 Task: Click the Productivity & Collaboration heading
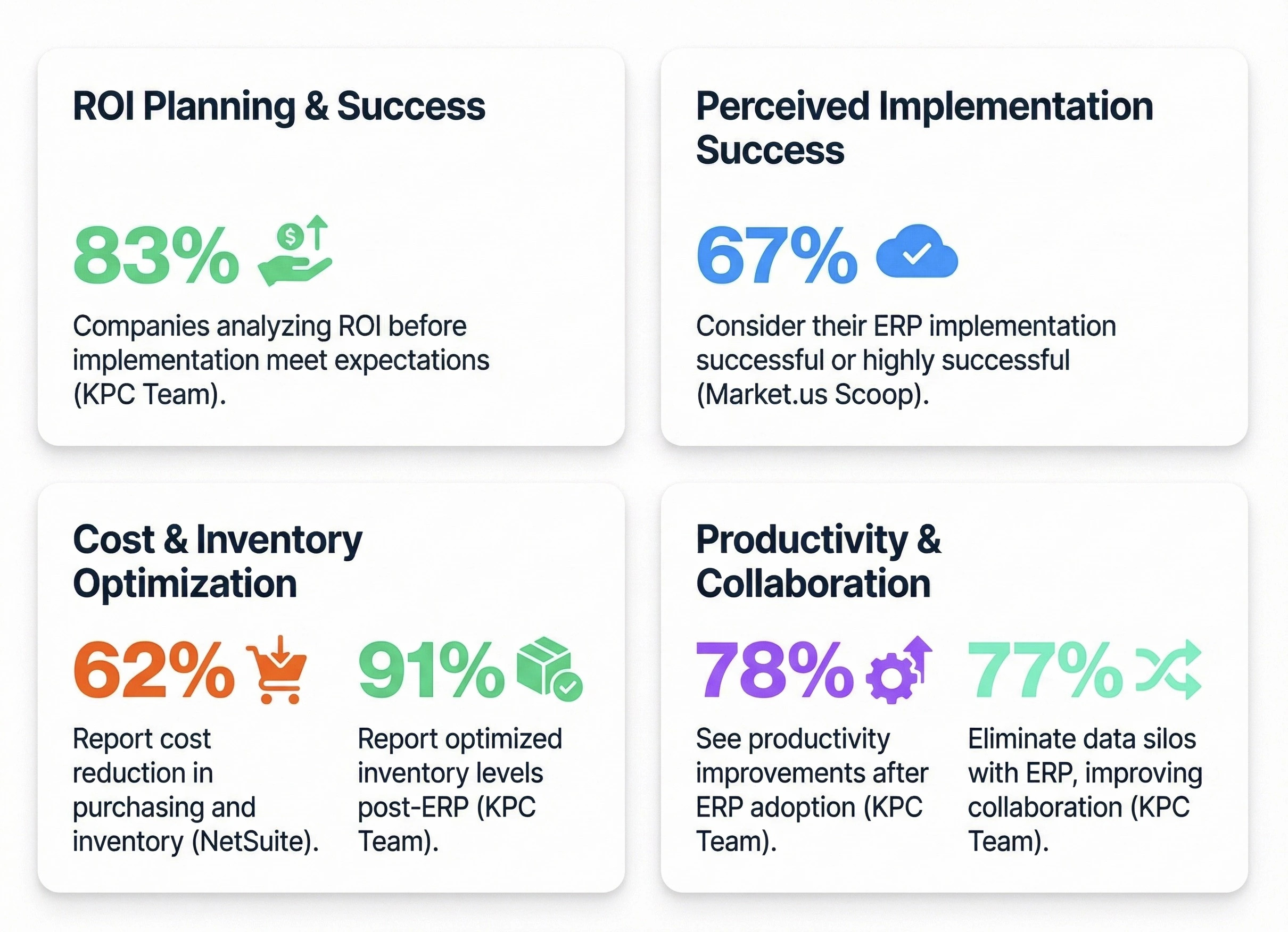point(819,561)
